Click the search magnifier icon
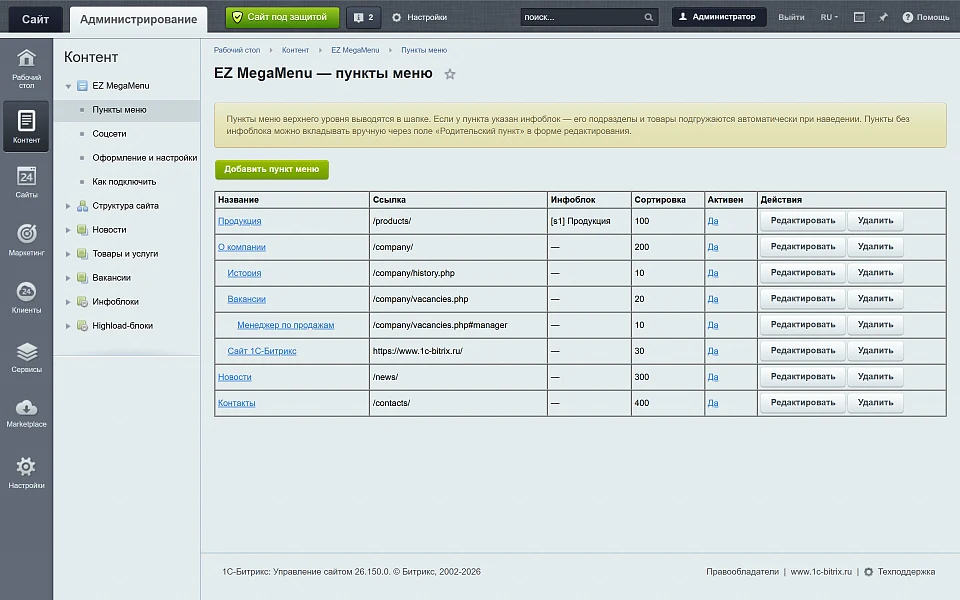Viewport: 960px width, 600px height. click(648, 17)
